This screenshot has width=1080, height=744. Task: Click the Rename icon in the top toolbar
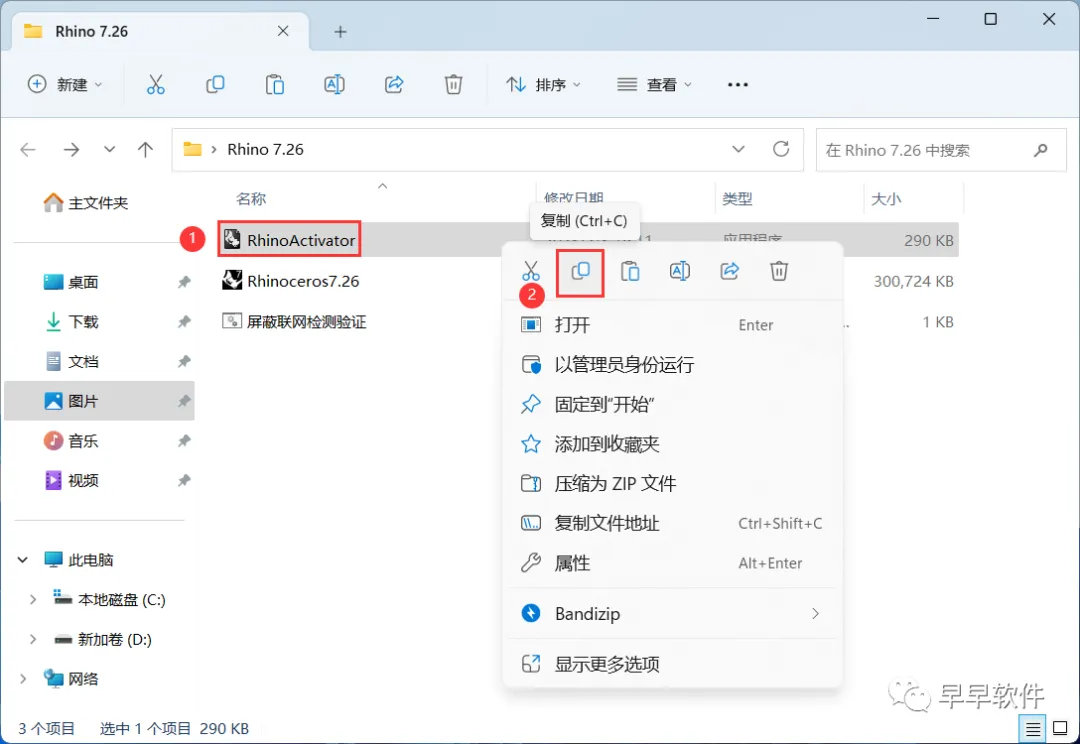[x=334, y=85]
